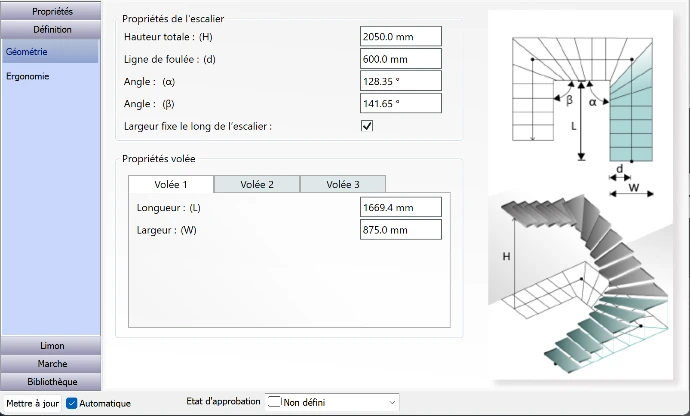The width and height of the screenshot is (690, 416).
Task: Open the Limon section
Action: [52, 346]
